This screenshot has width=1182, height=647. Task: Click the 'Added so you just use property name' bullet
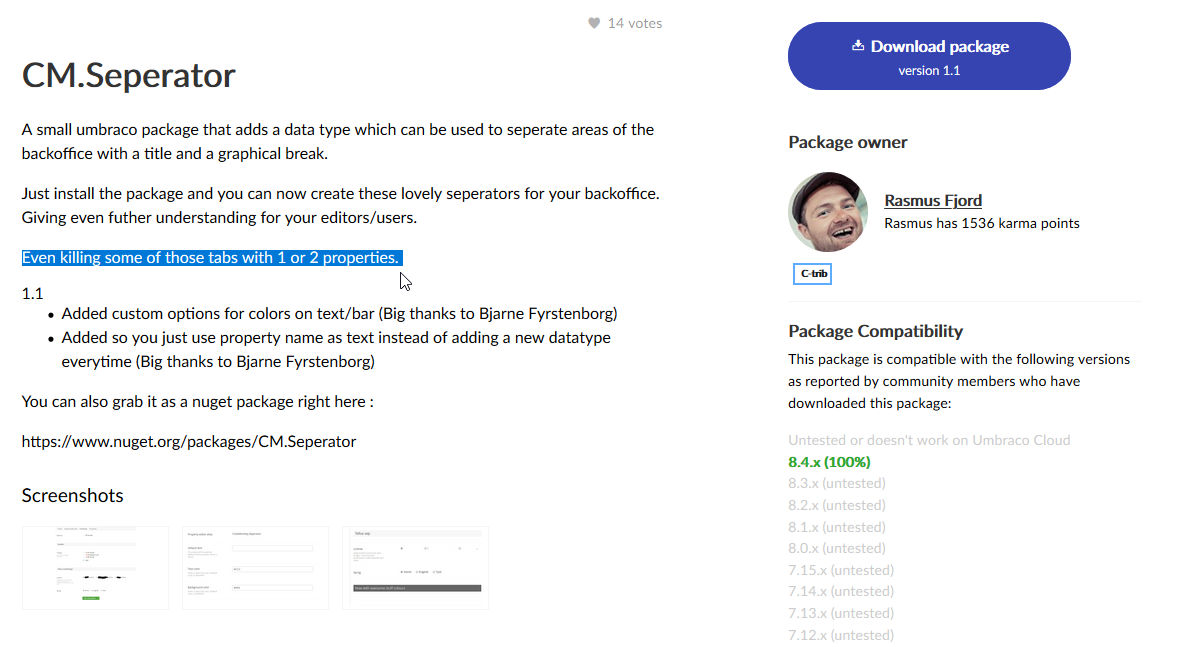pyautogui.click(x=336, y=350)
